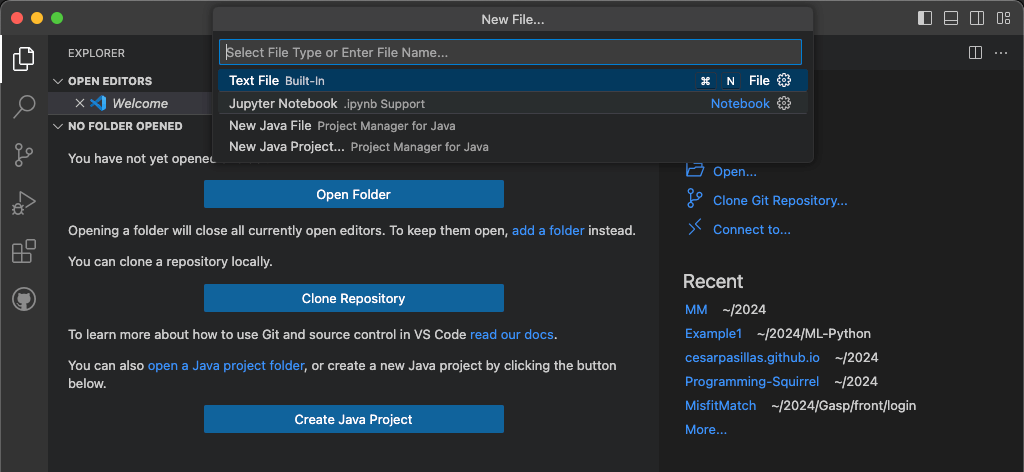The width and height of the screenshot is (1024, 472).
Task: Click the Open Folder button
Action: pos(353,194)
